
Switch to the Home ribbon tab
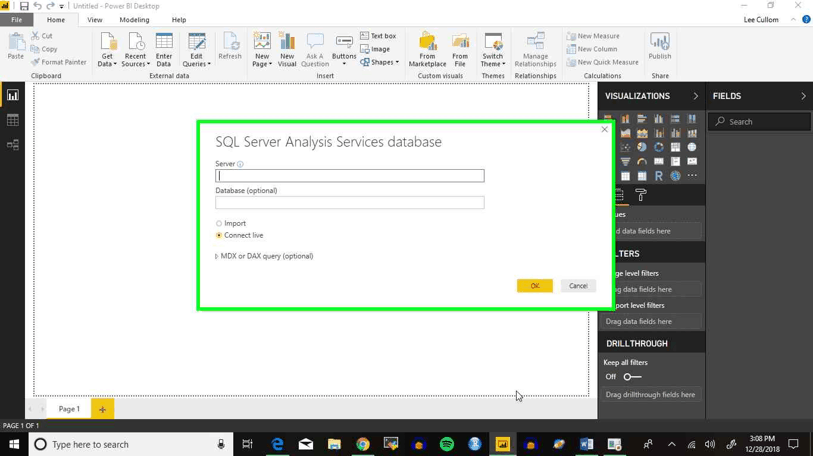coord(56,20)
